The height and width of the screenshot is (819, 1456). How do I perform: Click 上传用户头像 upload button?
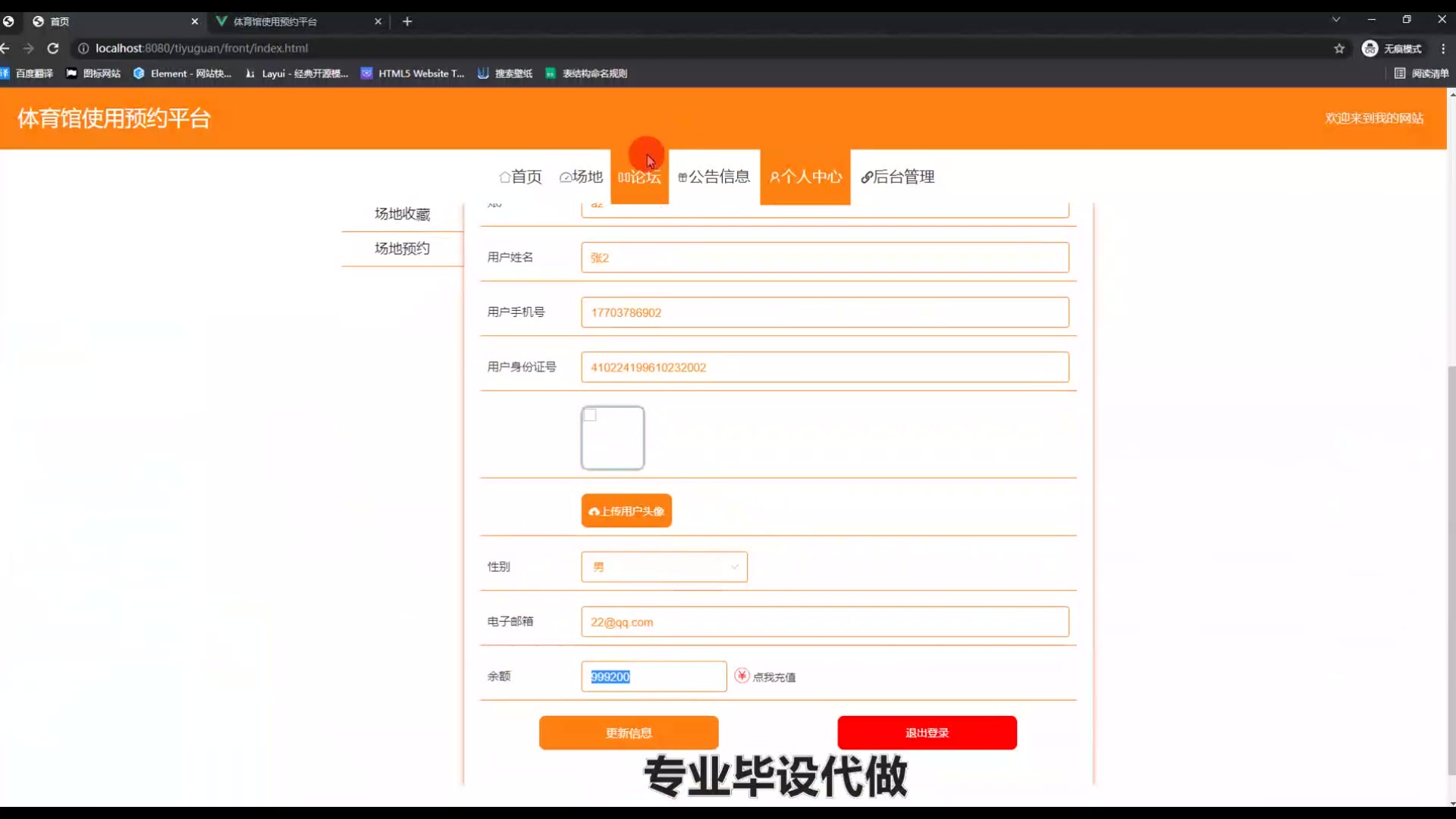(x=626, y=510)
